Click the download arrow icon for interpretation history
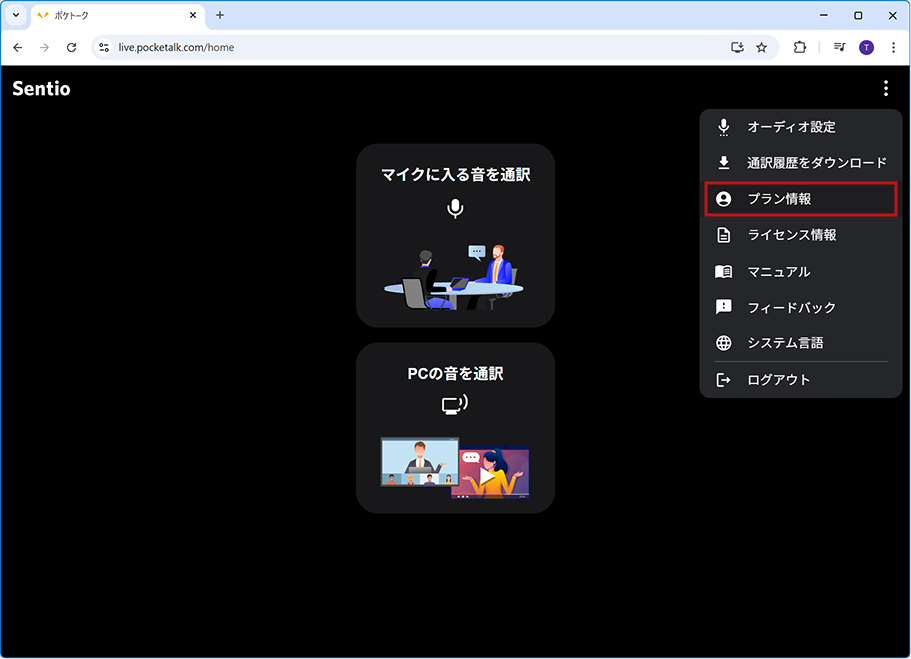 [723, 163]
